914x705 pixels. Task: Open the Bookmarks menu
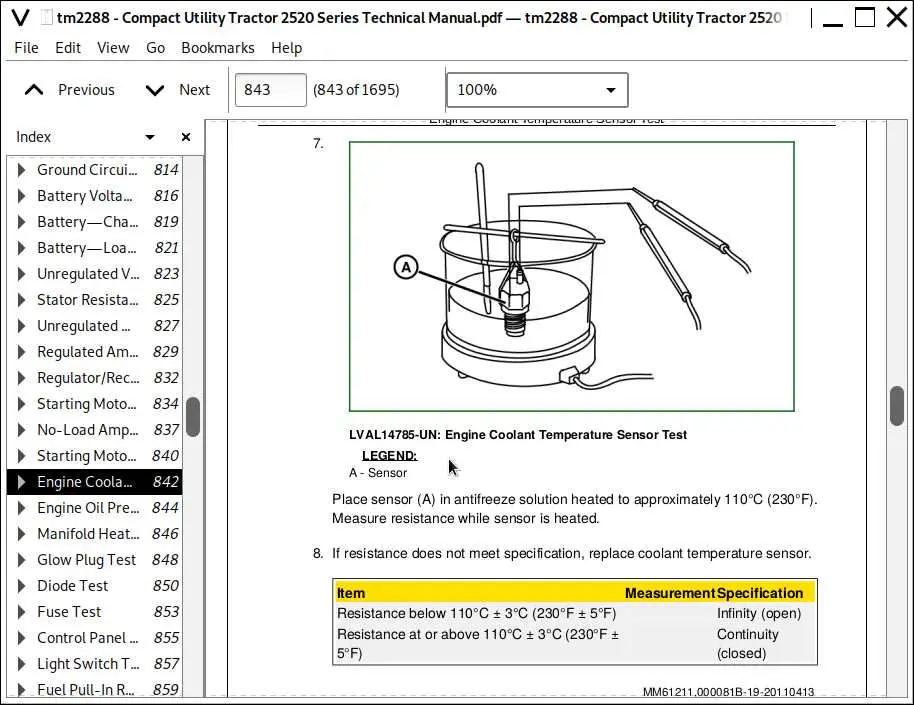tap(217, 48)
